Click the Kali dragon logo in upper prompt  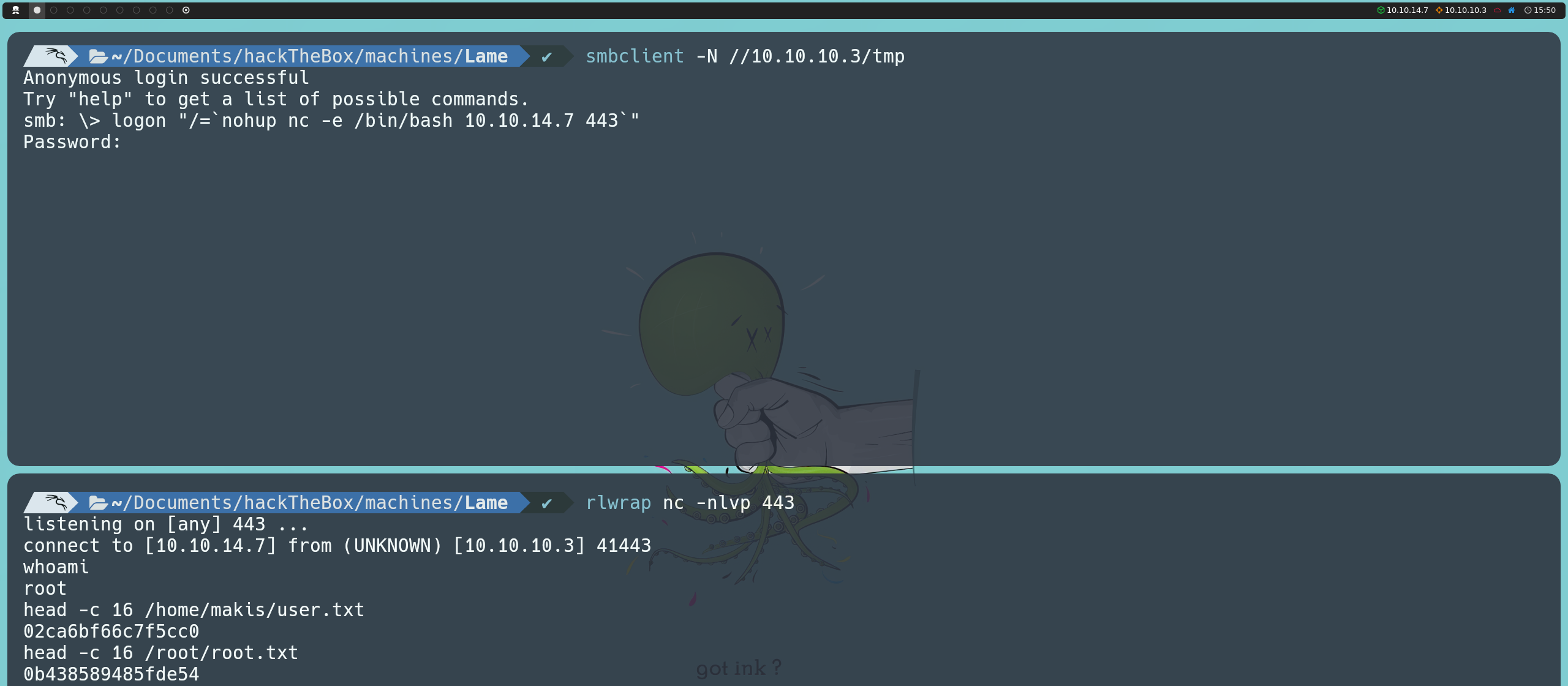click(x=56, y=56)
